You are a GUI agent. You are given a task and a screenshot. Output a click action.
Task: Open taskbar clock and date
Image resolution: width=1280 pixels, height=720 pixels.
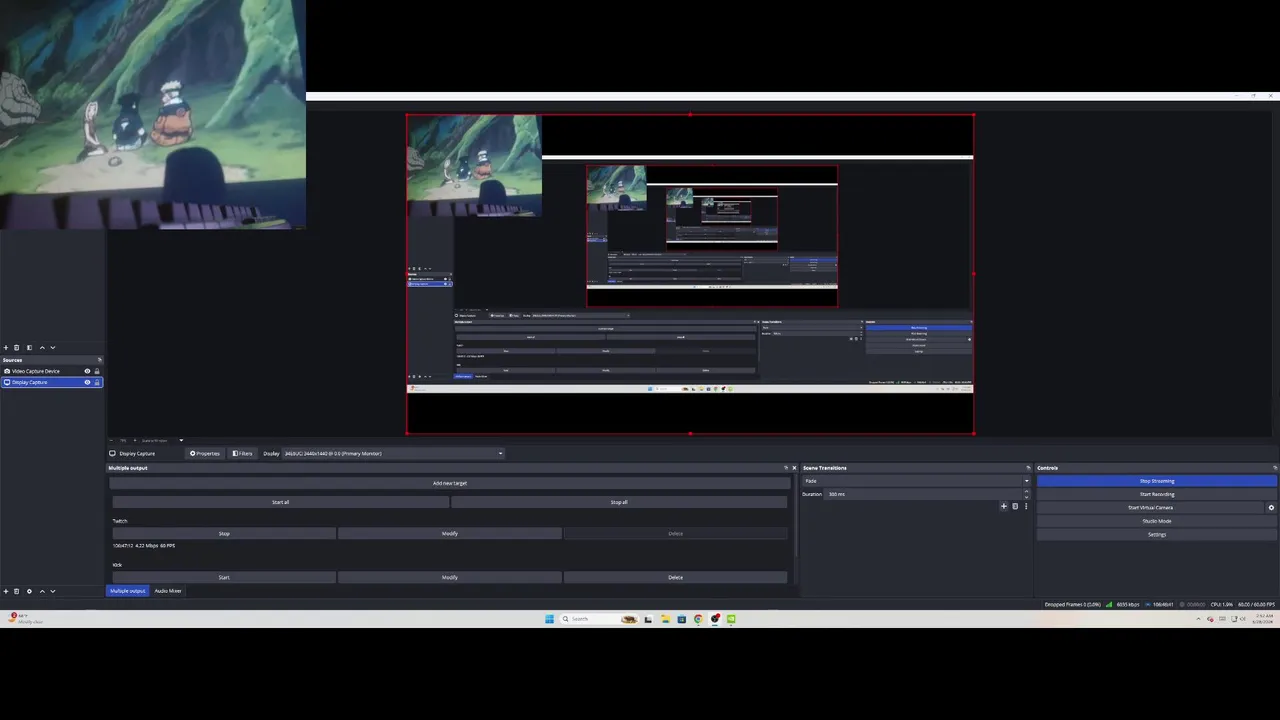click(1263, 619)
